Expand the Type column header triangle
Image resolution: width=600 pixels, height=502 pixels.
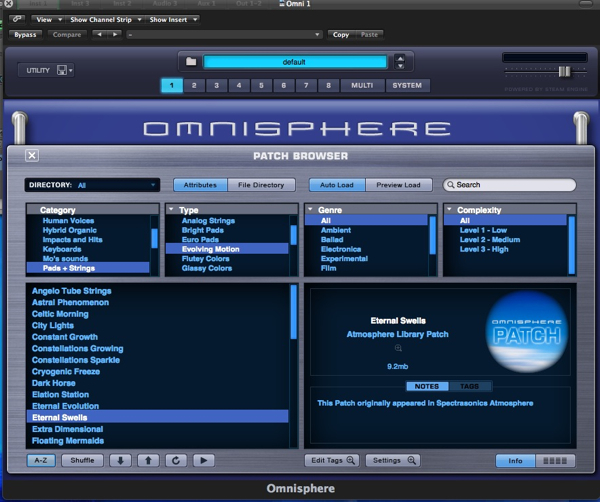171,209
